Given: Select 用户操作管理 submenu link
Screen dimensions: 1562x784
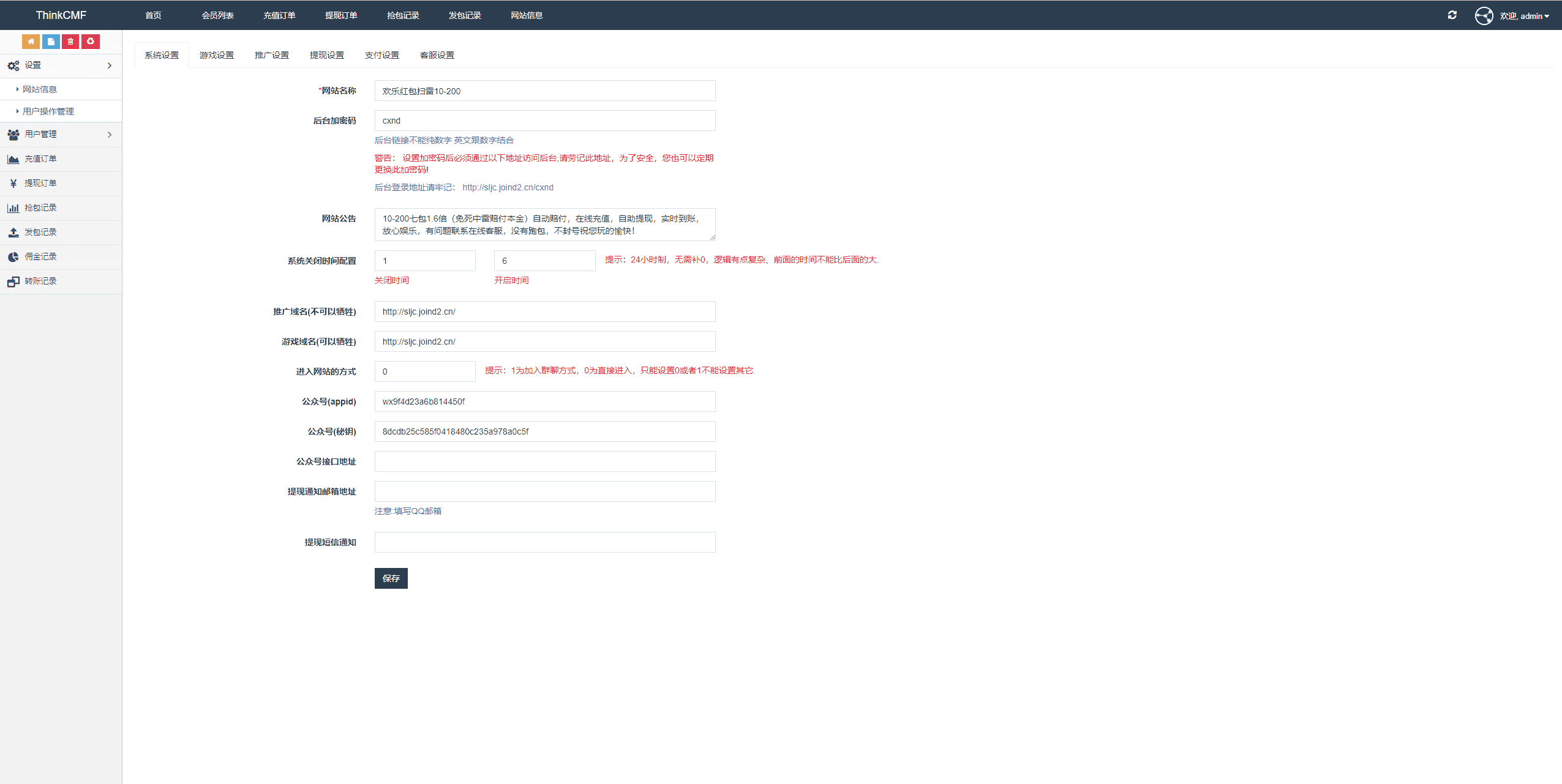Looking at the screenshot, I should tap(48, 111).
